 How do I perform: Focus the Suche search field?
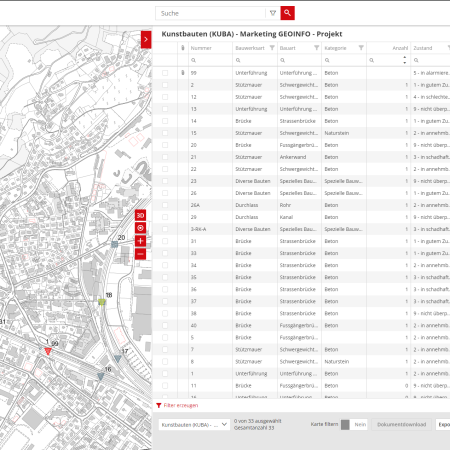210,13
